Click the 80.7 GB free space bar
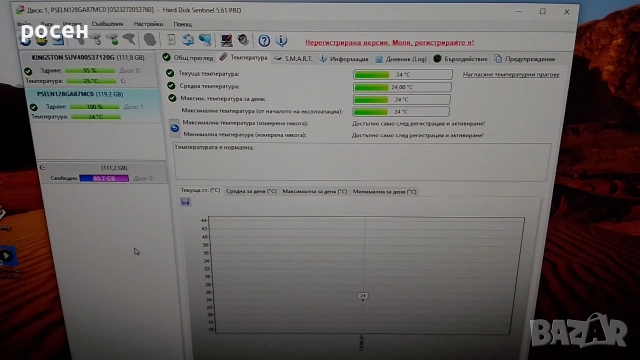The width and height of the screenshot is (640, 360). tap(104, 178)
